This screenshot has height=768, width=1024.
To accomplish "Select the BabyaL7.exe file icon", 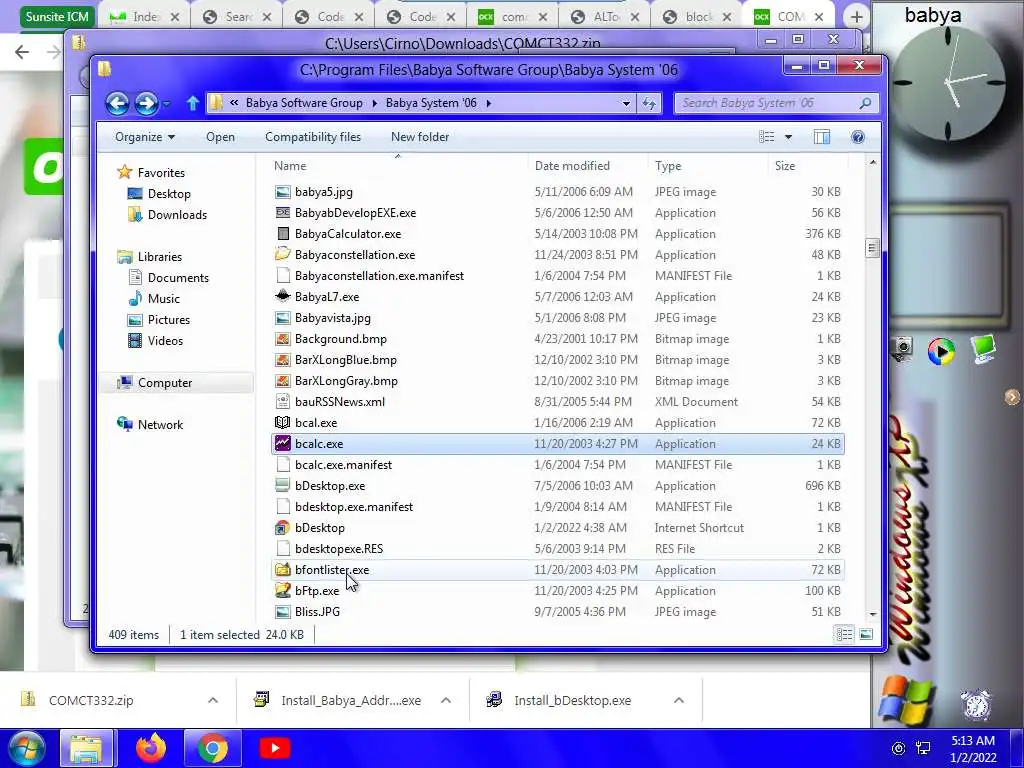I will point(282,296).
